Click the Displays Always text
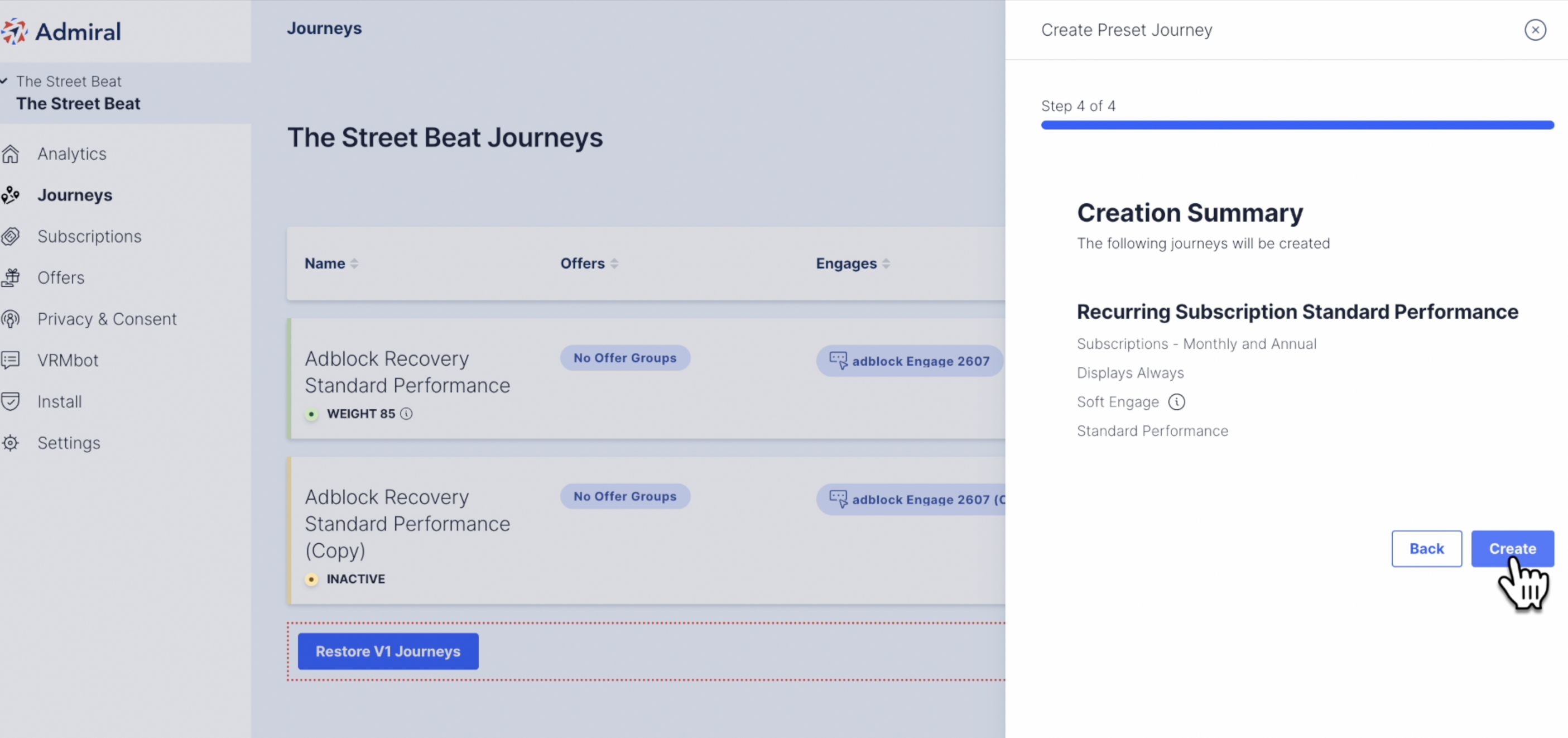The width and height of the screenshot is (1568, 738). tap(1130, 373)
